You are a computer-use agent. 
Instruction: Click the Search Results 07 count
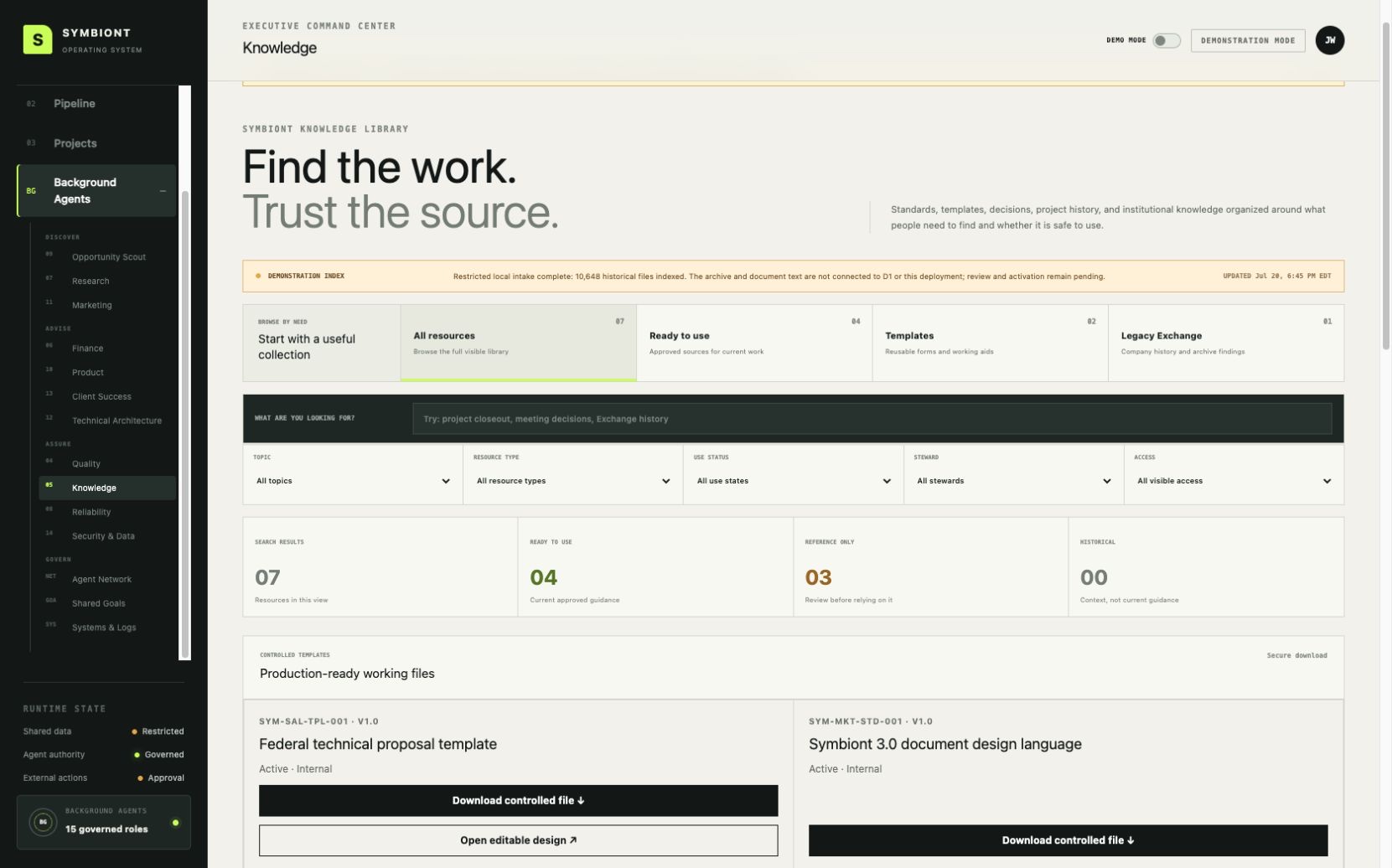tap(267, 577)
